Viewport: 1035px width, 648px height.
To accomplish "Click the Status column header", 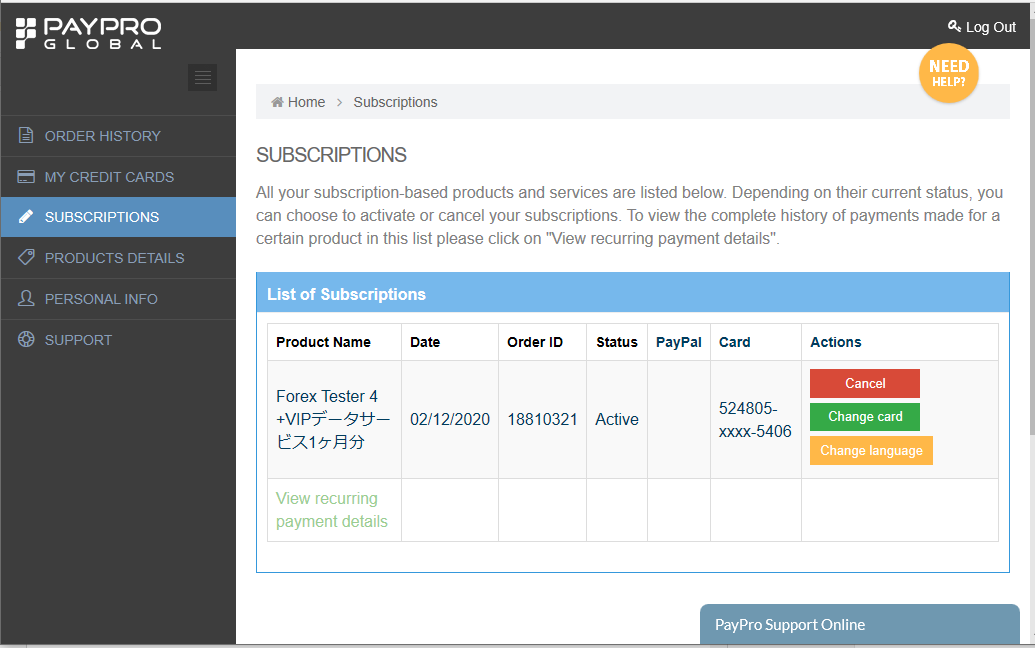I will (617, 342).
